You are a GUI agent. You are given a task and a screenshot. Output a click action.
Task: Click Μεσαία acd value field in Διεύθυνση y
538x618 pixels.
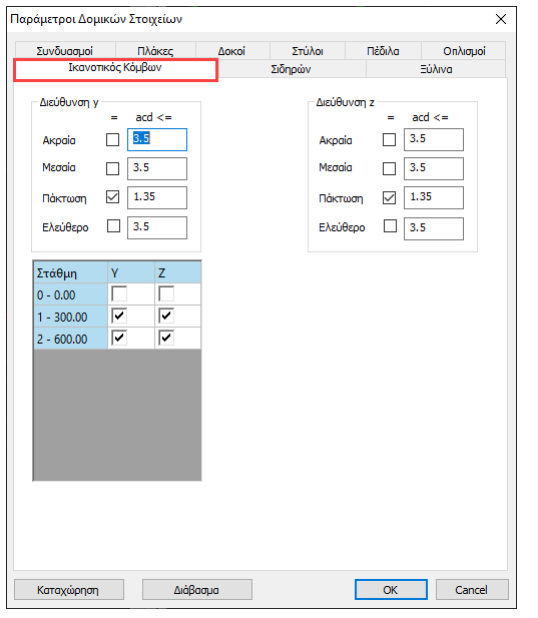pos(157,168)
